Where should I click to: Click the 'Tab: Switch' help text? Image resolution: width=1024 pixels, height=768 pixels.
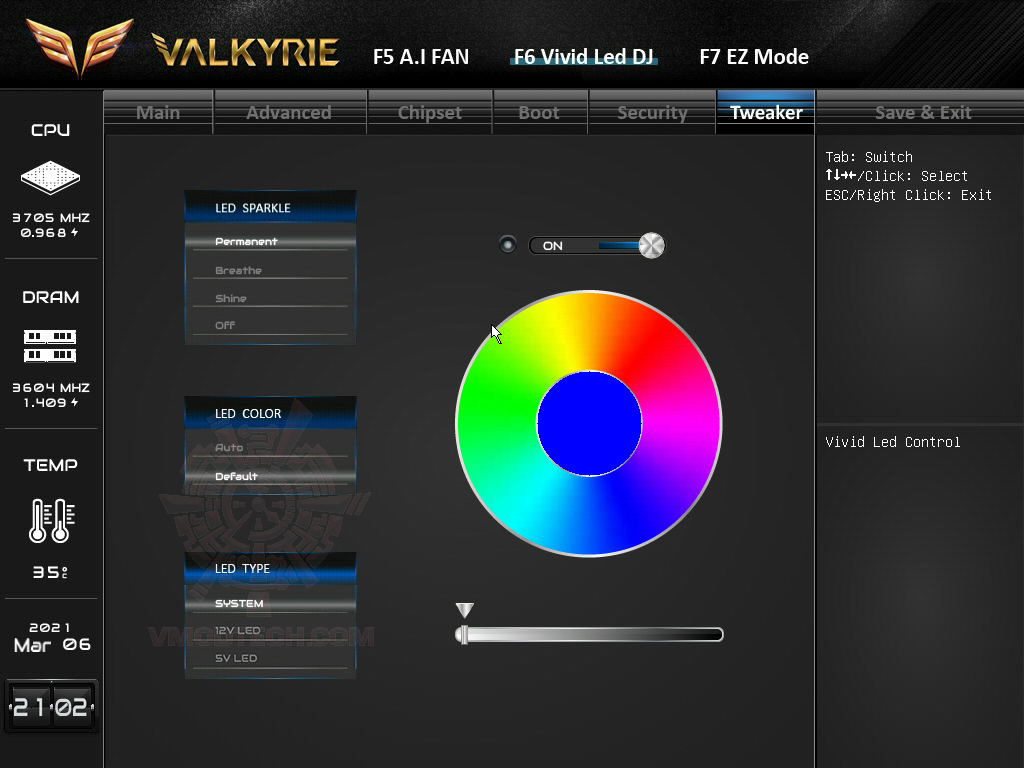pos(869,157)
